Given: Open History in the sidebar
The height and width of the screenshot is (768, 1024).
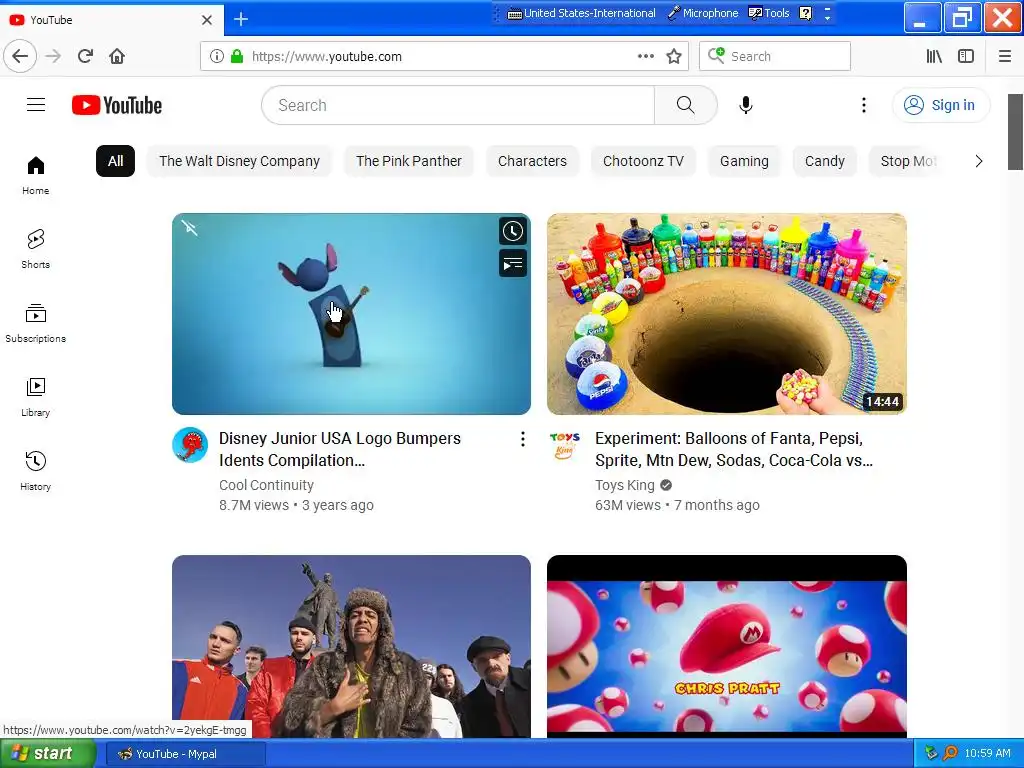Looking at the screenshot, I should (x=35, y=471).
